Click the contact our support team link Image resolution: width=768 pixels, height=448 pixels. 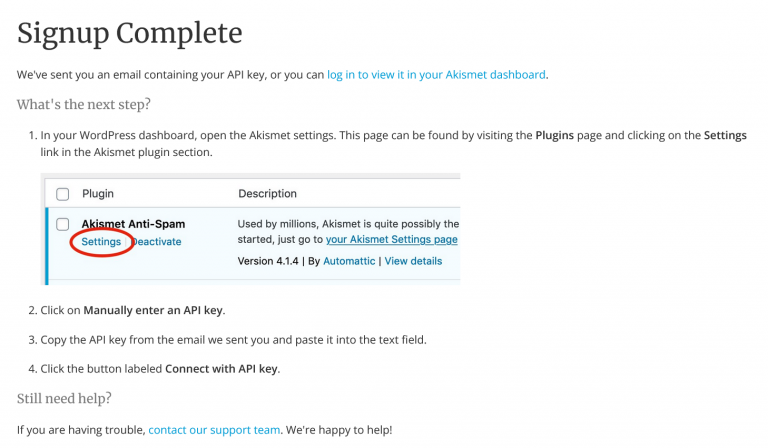[214, 430]
